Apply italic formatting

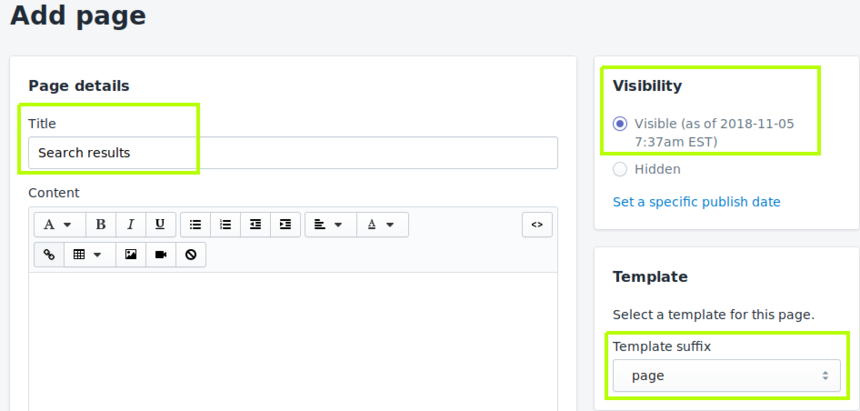pos(131,224)
